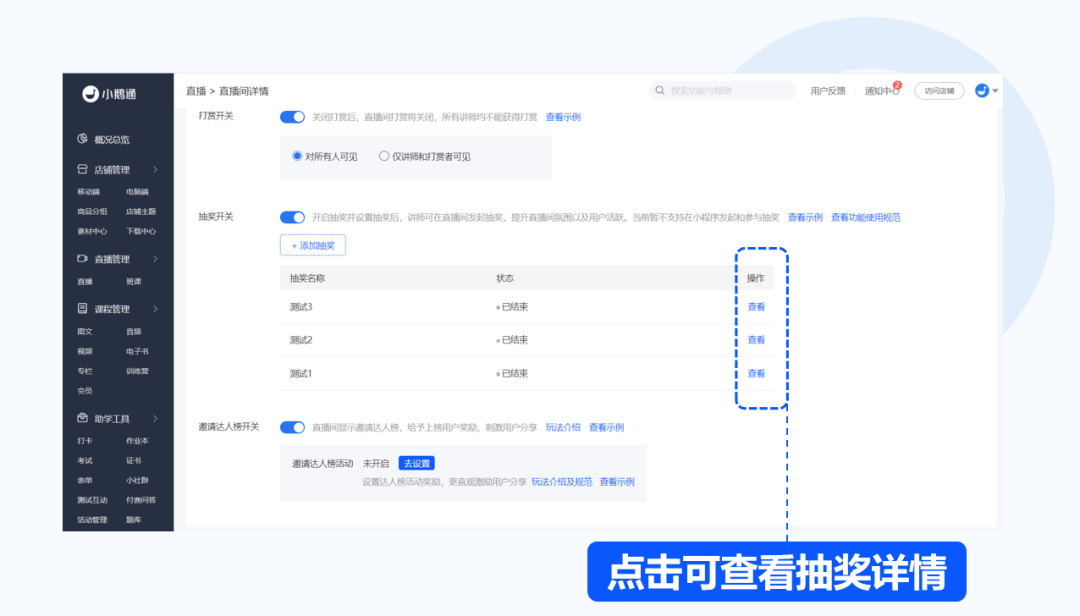The image size is (1080, 616).
Task: Click 直播 in the breadcrumb
Action: click(196, 91)
